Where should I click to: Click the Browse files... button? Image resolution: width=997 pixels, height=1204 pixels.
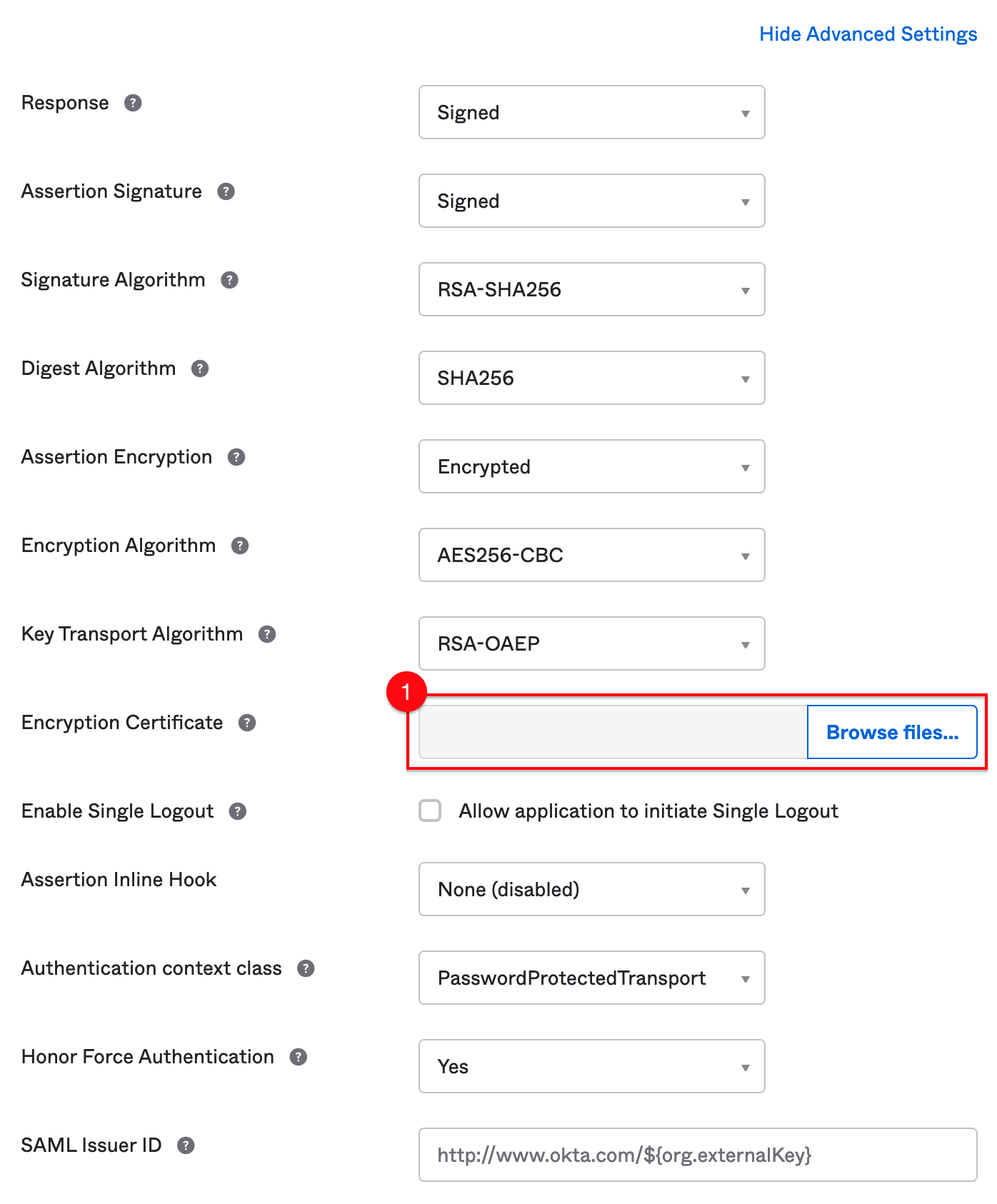coord(892,732)
